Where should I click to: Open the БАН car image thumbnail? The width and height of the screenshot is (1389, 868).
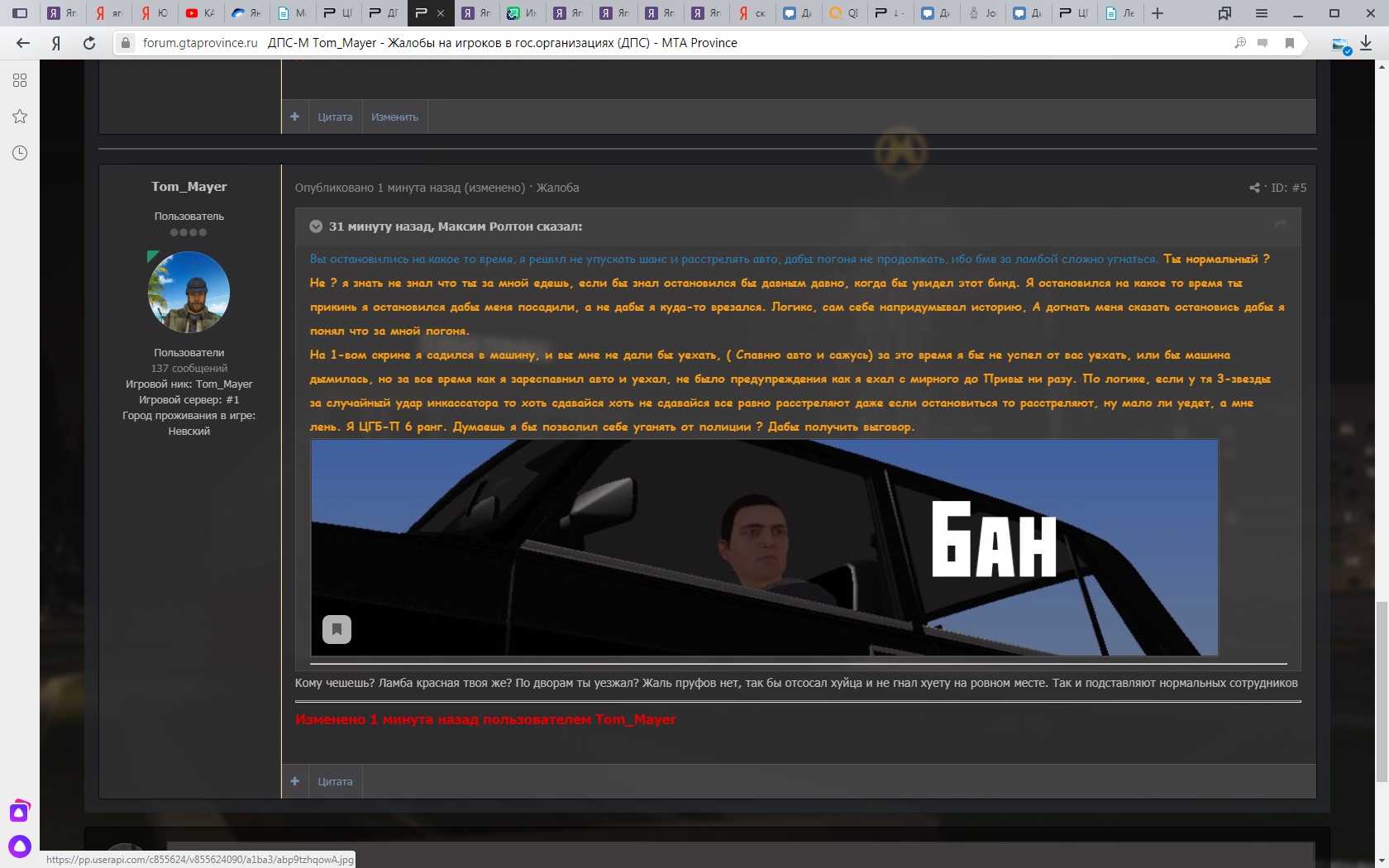[x=764, y=547]
